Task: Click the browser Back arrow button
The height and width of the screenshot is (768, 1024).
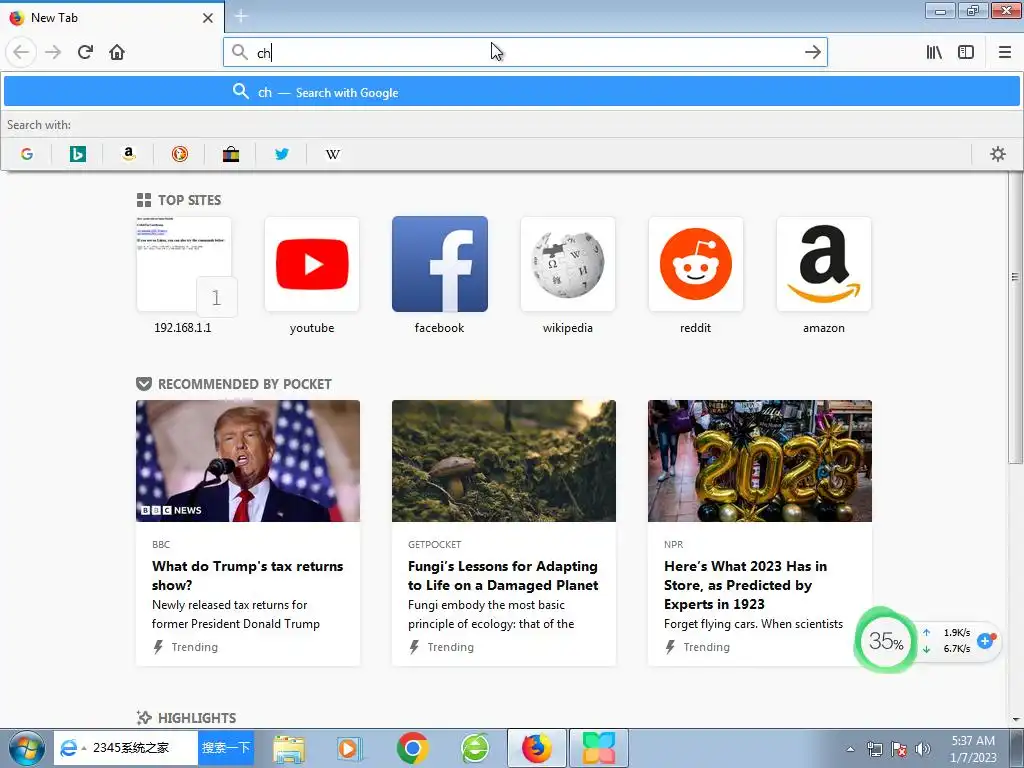Action: 21,52
